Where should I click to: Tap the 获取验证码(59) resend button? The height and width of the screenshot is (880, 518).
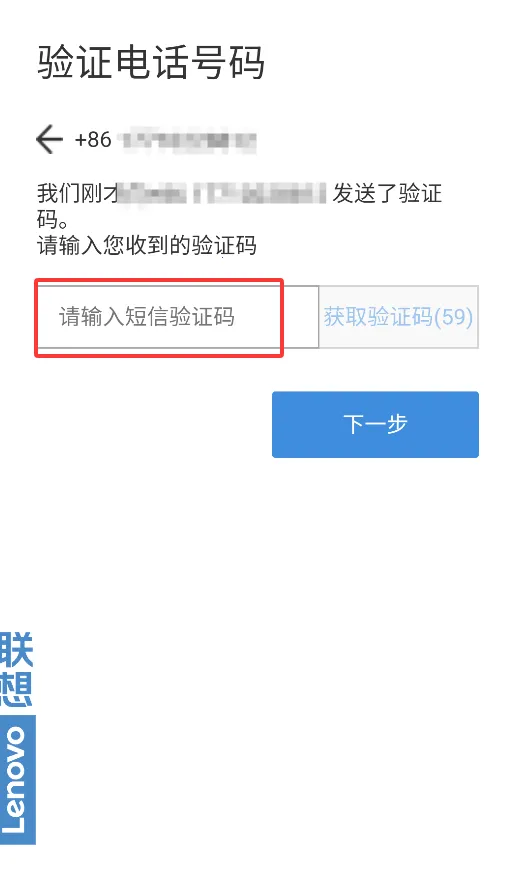398,317
